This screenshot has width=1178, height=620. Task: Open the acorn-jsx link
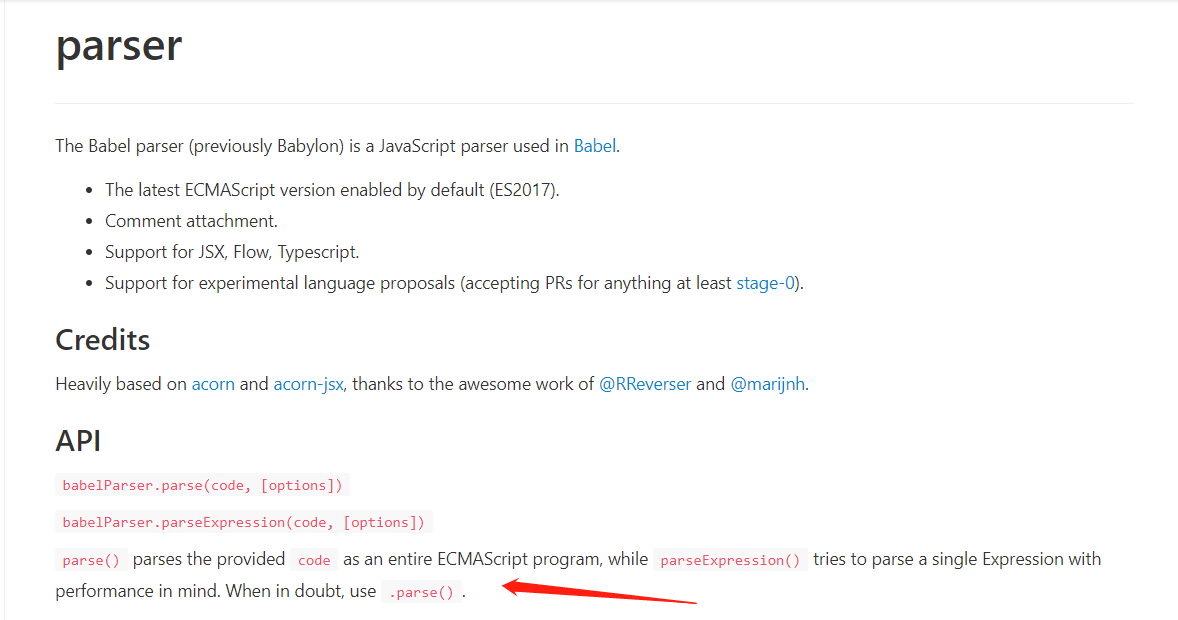point(308,384)
